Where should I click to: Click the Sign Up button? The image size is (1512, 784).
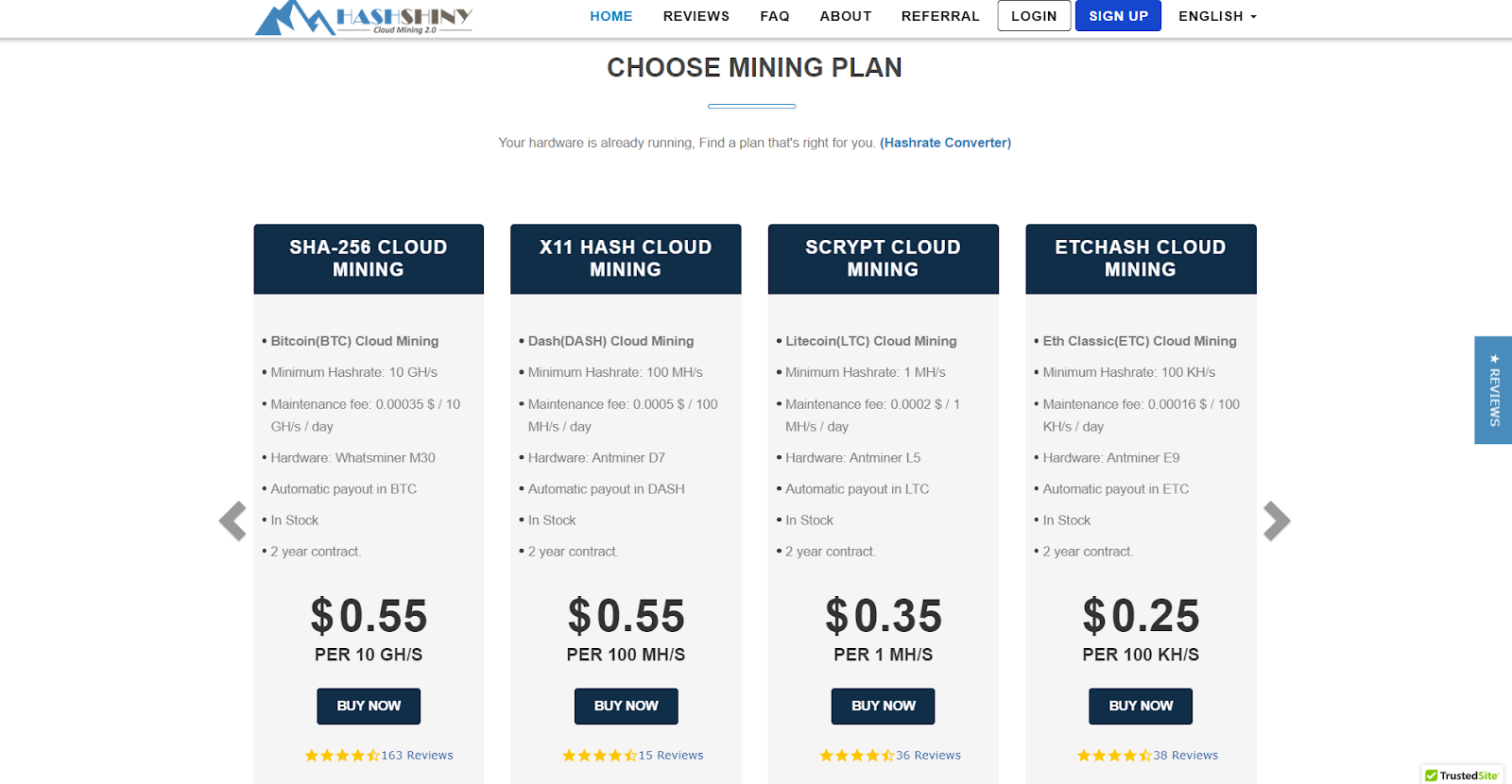click(1118, 16)
